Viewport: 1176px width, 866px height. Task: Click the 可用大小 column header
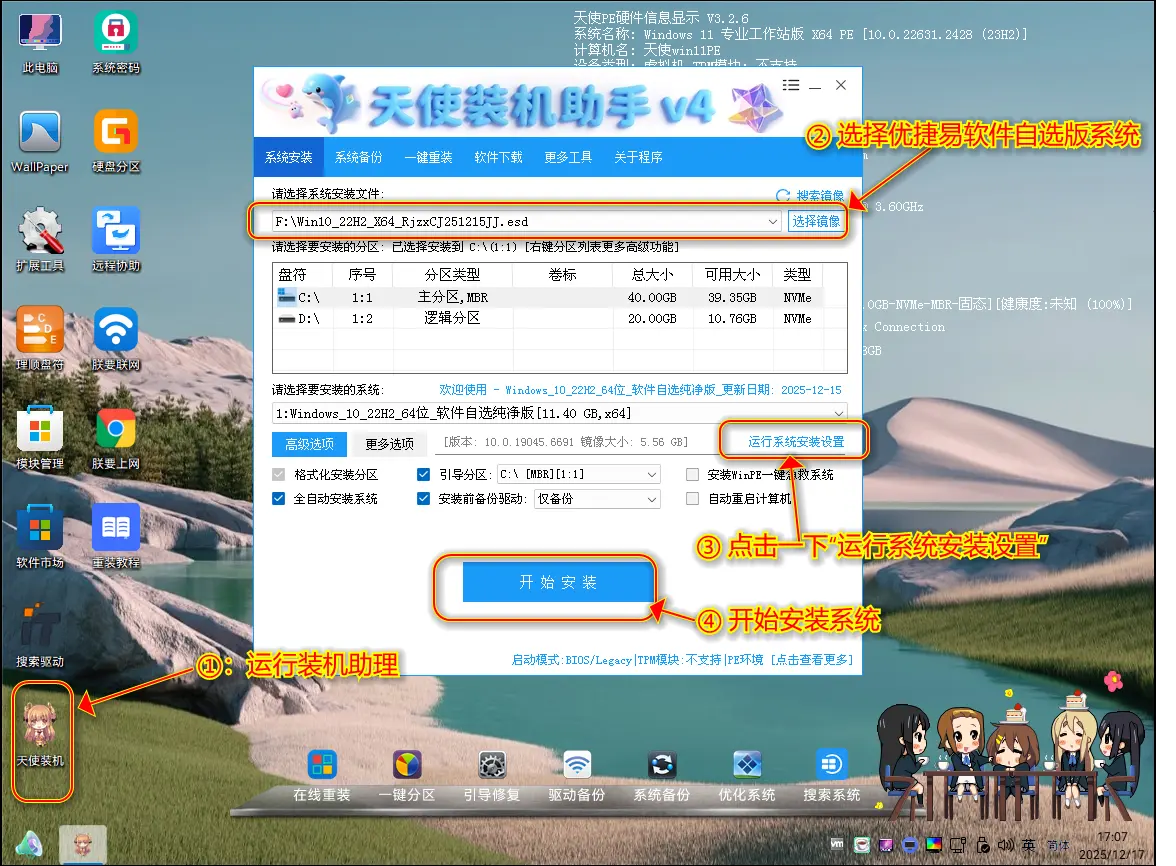[732, 275]
